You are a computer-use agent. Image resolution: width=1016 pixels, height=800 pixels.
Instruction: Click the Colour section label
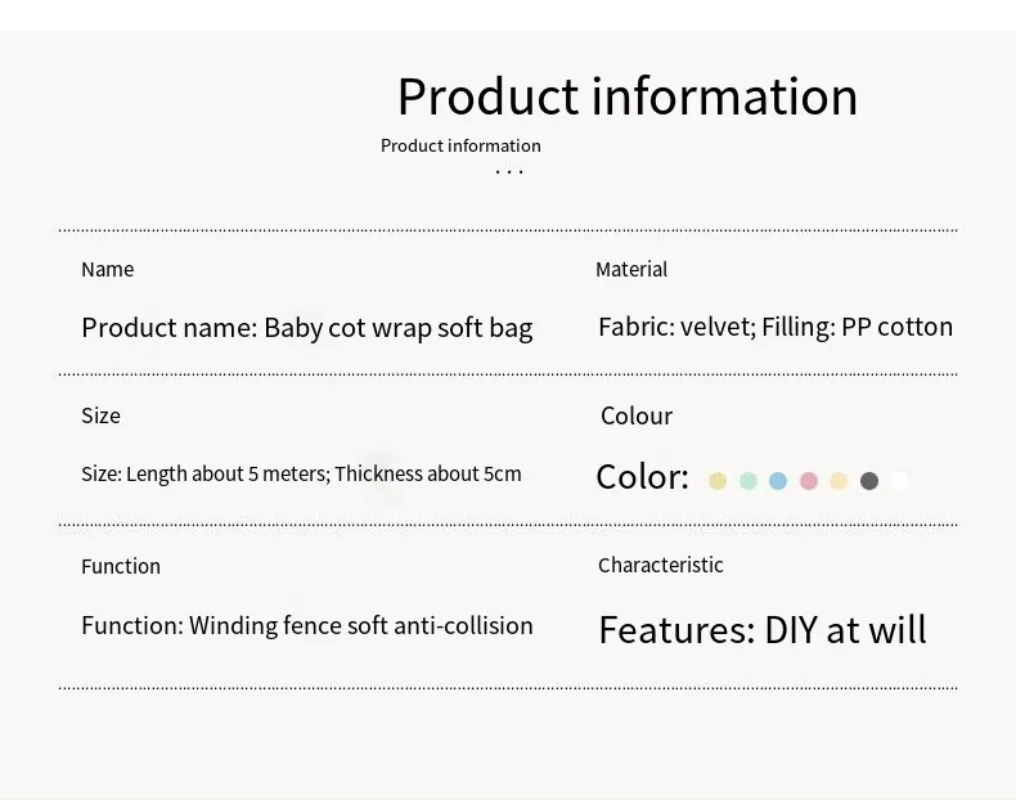pyautogui.click(x=636, y=416)
